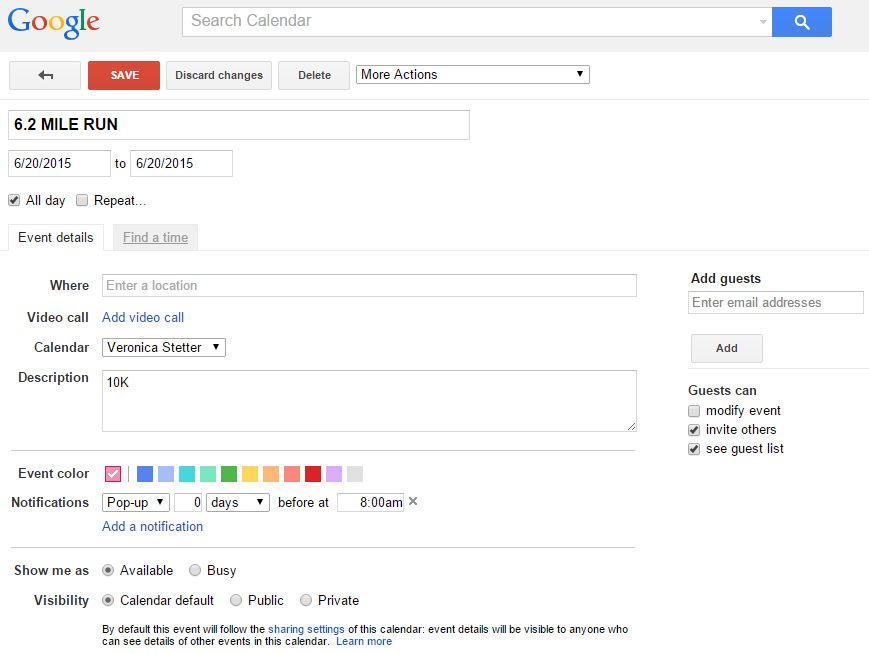
Task: Open the More Actions dropdown
Action: point(472,75)
